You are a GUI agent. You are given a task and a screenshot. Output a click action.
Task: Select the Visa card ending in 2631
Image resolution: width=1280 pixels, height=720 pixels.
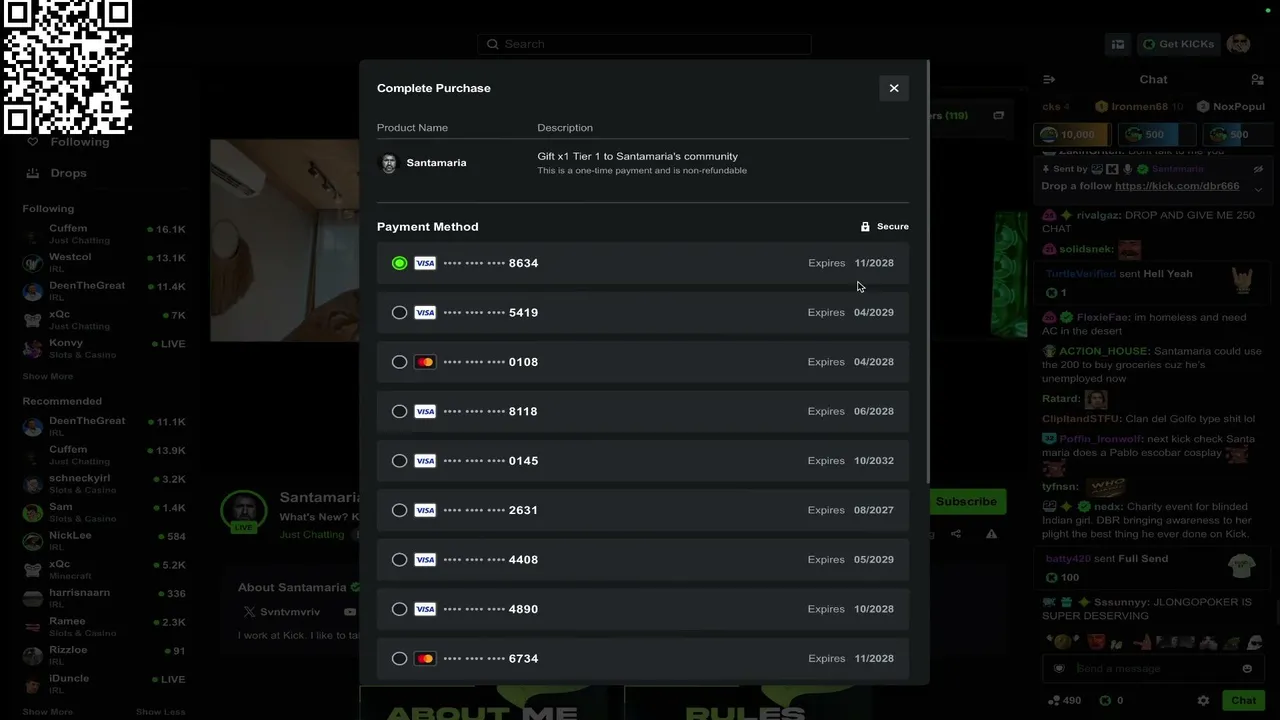coord(643,510)
